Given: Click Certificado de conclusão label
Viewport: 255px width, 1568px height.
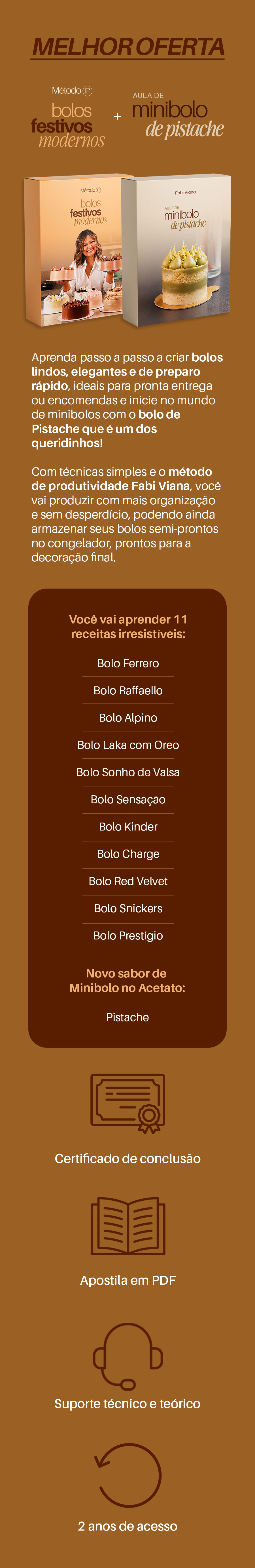Looking at the screenshot, I should (x=128, y=1159).
